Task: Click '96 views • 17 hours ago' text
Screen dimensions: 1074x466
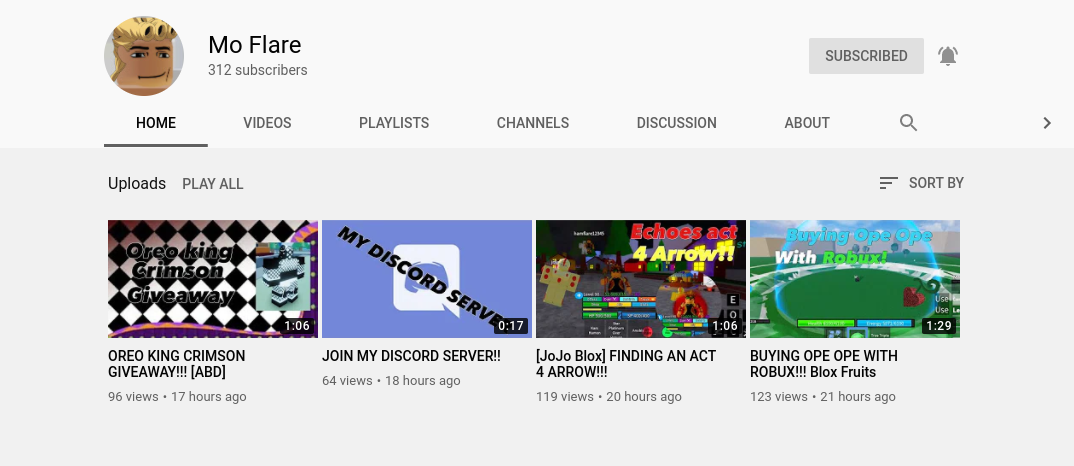Action: pyautogui.click(x=177, y=397)
